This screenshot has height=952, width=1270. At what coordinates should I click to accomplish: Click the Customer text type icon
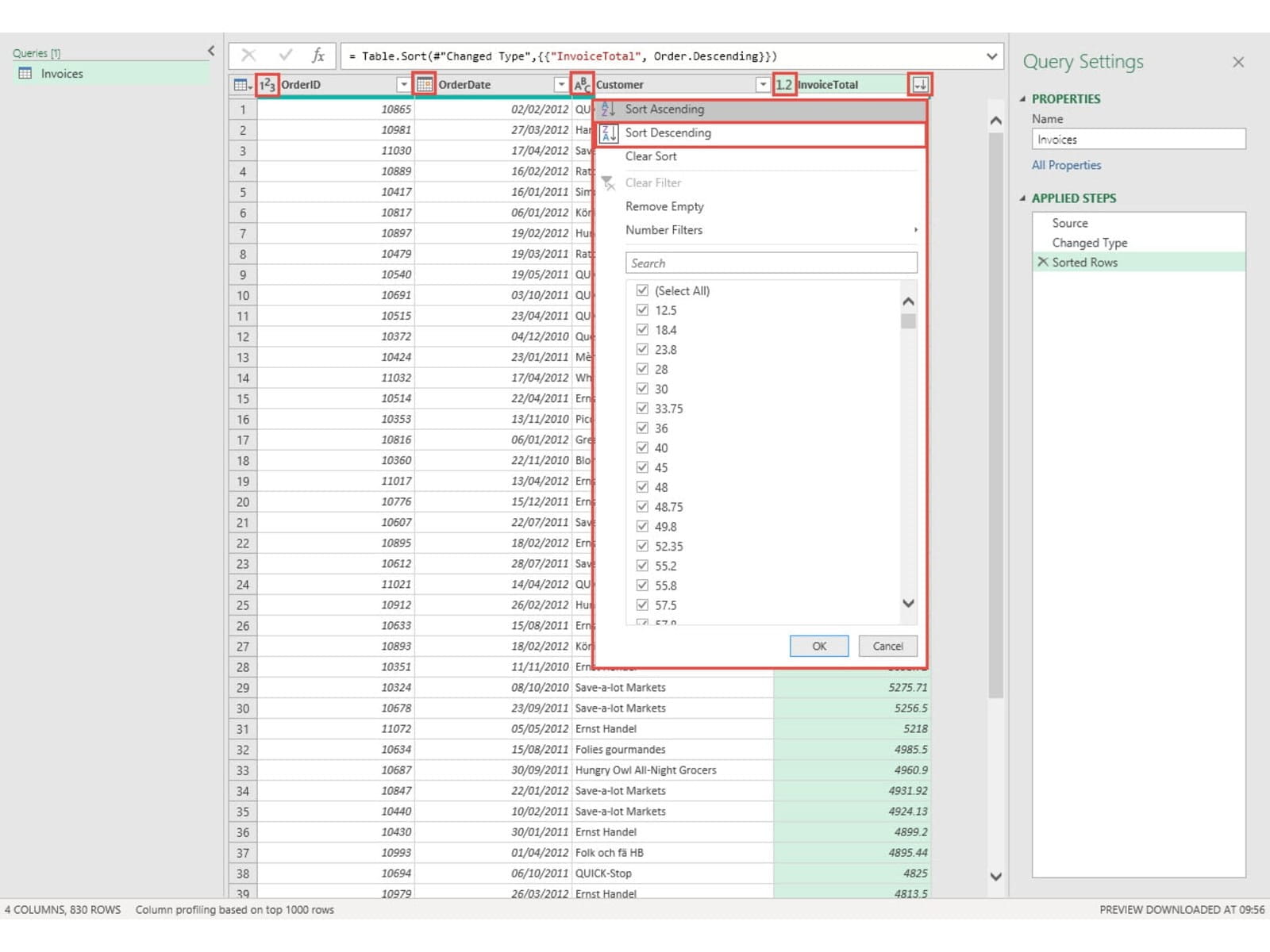coord(583,85)
